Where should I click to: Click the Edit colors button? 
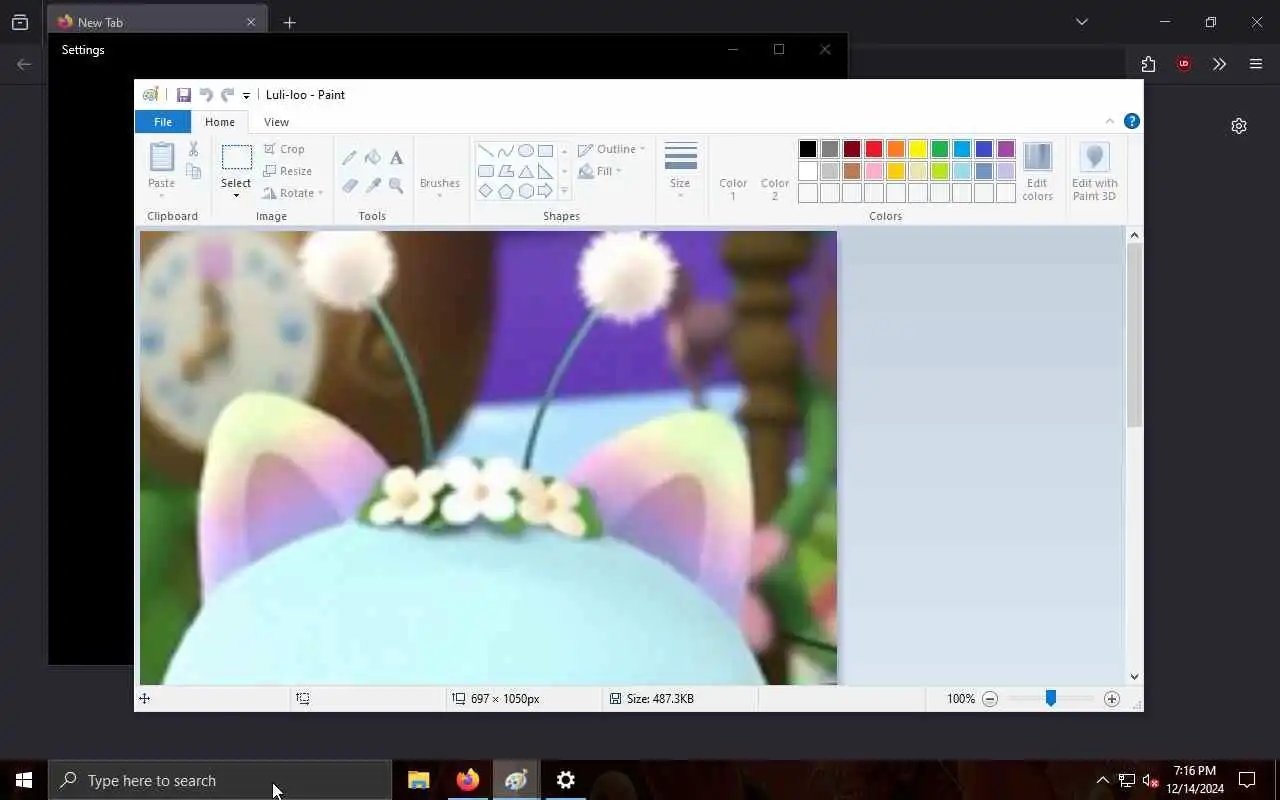click(x=1037, y=171)
